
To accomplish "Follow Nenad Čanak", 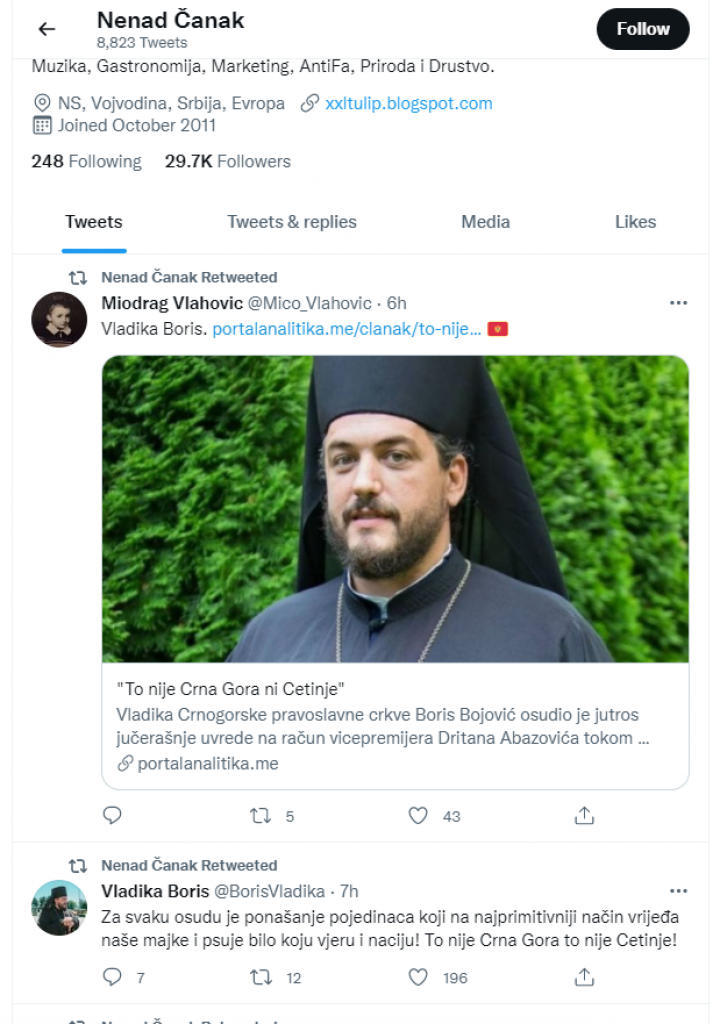I will pyautogui.click(x=642, y=29).
